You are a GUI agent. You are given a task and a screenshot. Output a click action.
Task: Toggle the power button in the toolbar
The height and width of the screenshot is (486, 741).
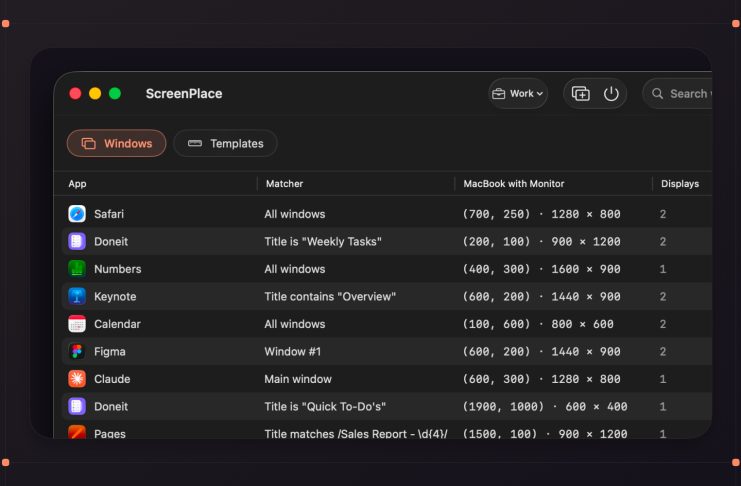click(611, 94)
